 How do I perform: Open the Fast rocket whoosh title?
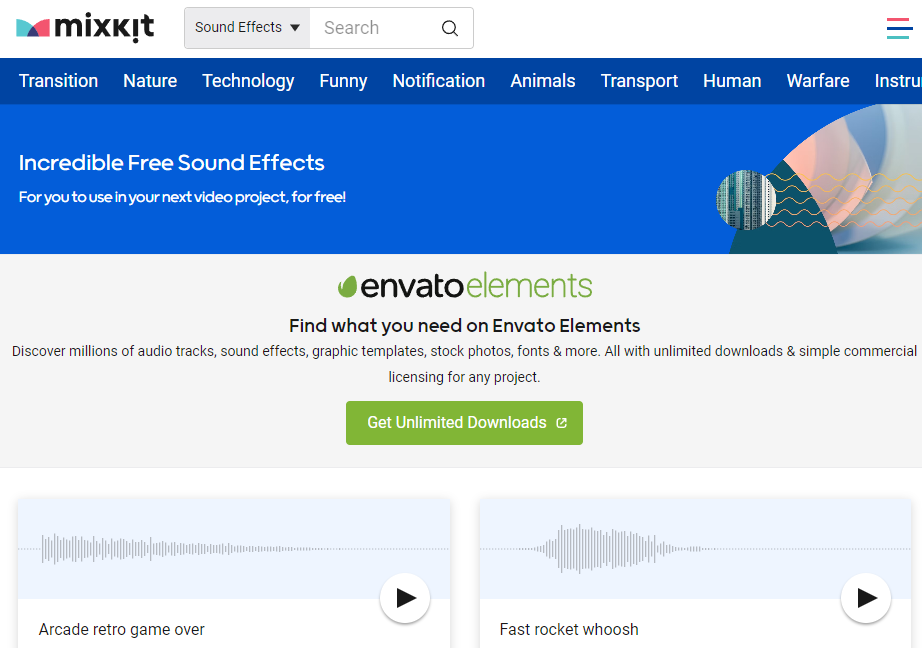point(569,629)
